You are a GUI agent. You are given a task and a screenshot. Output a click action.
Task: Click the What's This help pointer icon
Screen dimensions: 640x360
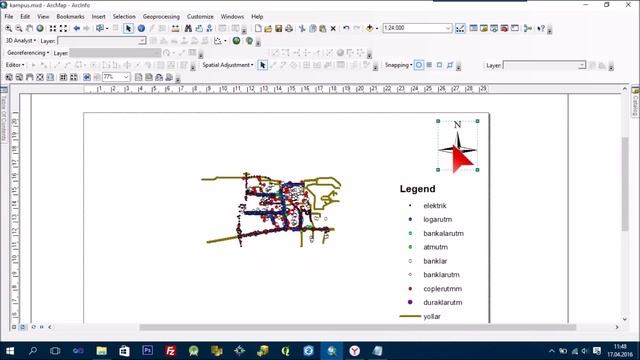click(541, 29)
